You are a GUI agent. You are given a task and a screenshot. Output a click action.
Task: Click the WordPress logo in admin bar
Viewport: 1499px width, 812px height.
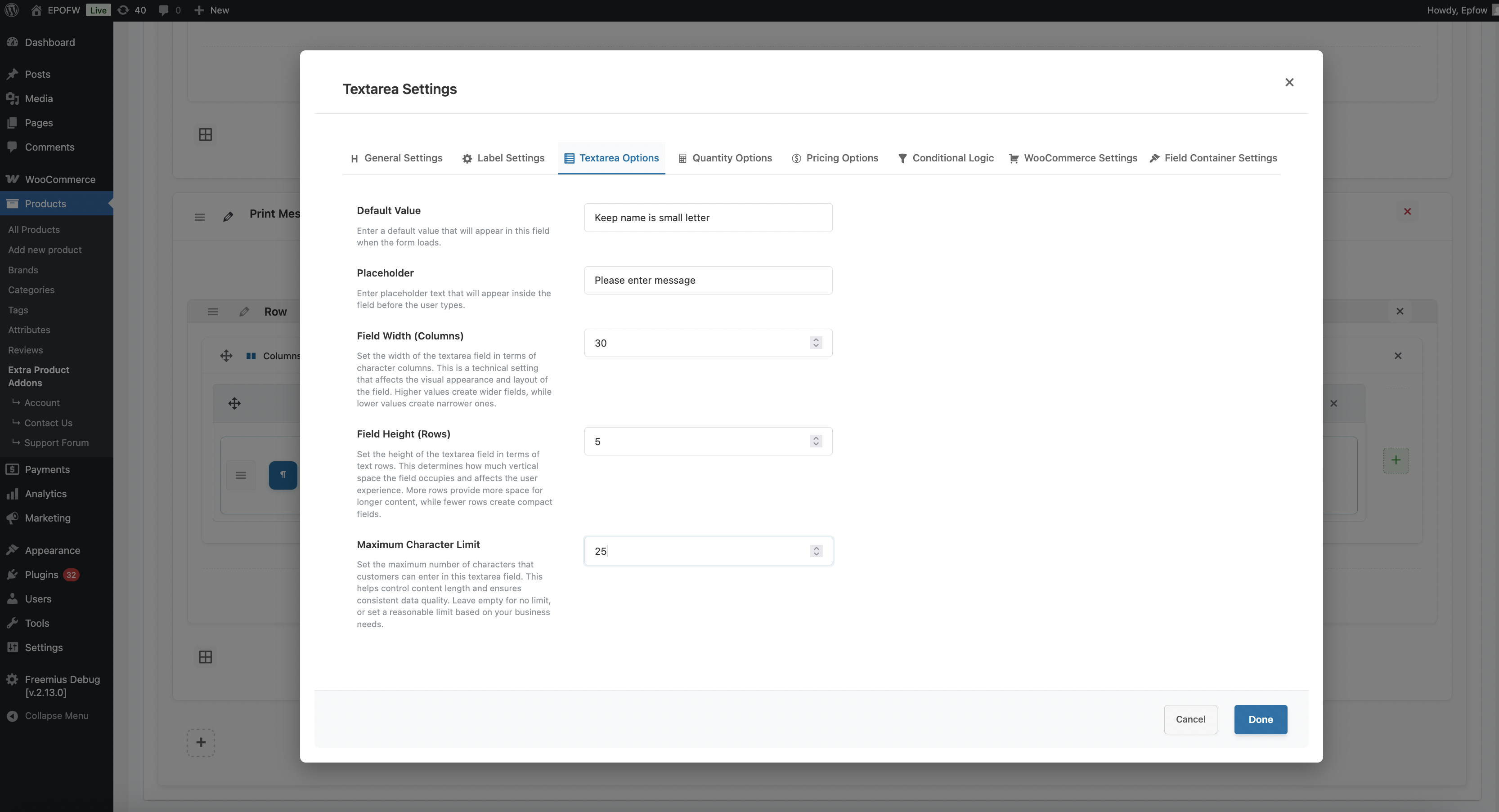click(x=12, y=10)
